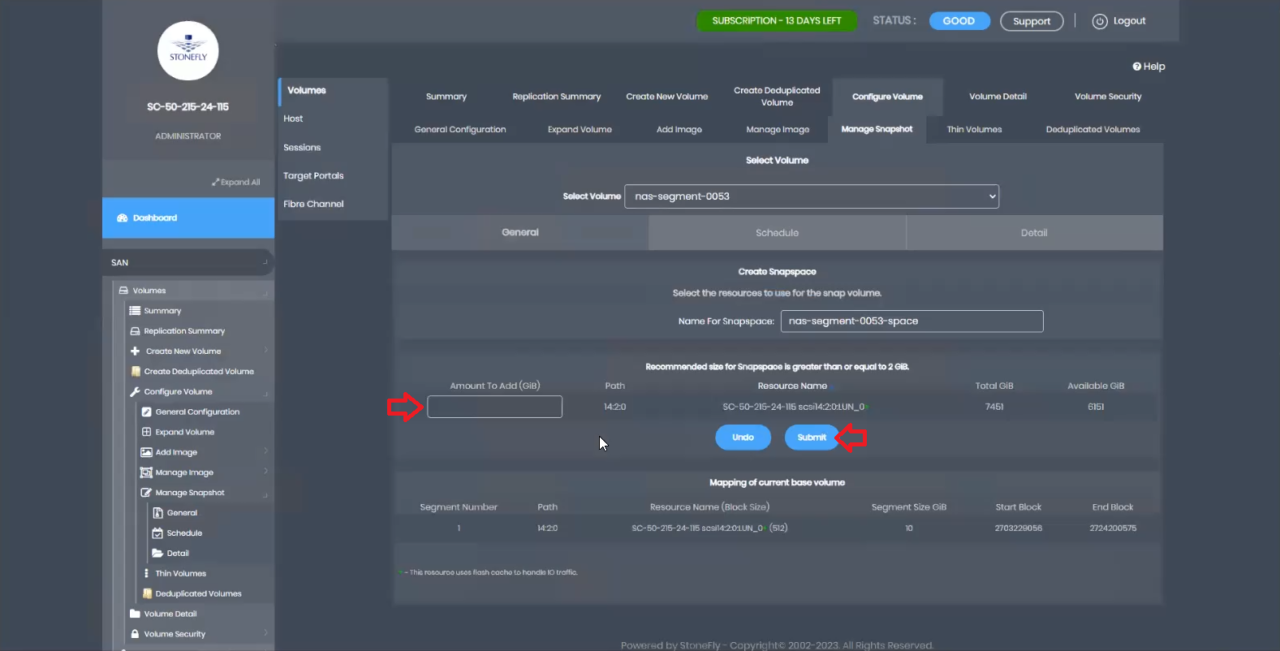Click the Undo button
This screenshot has width=1280, height=651.
(743, 437)
